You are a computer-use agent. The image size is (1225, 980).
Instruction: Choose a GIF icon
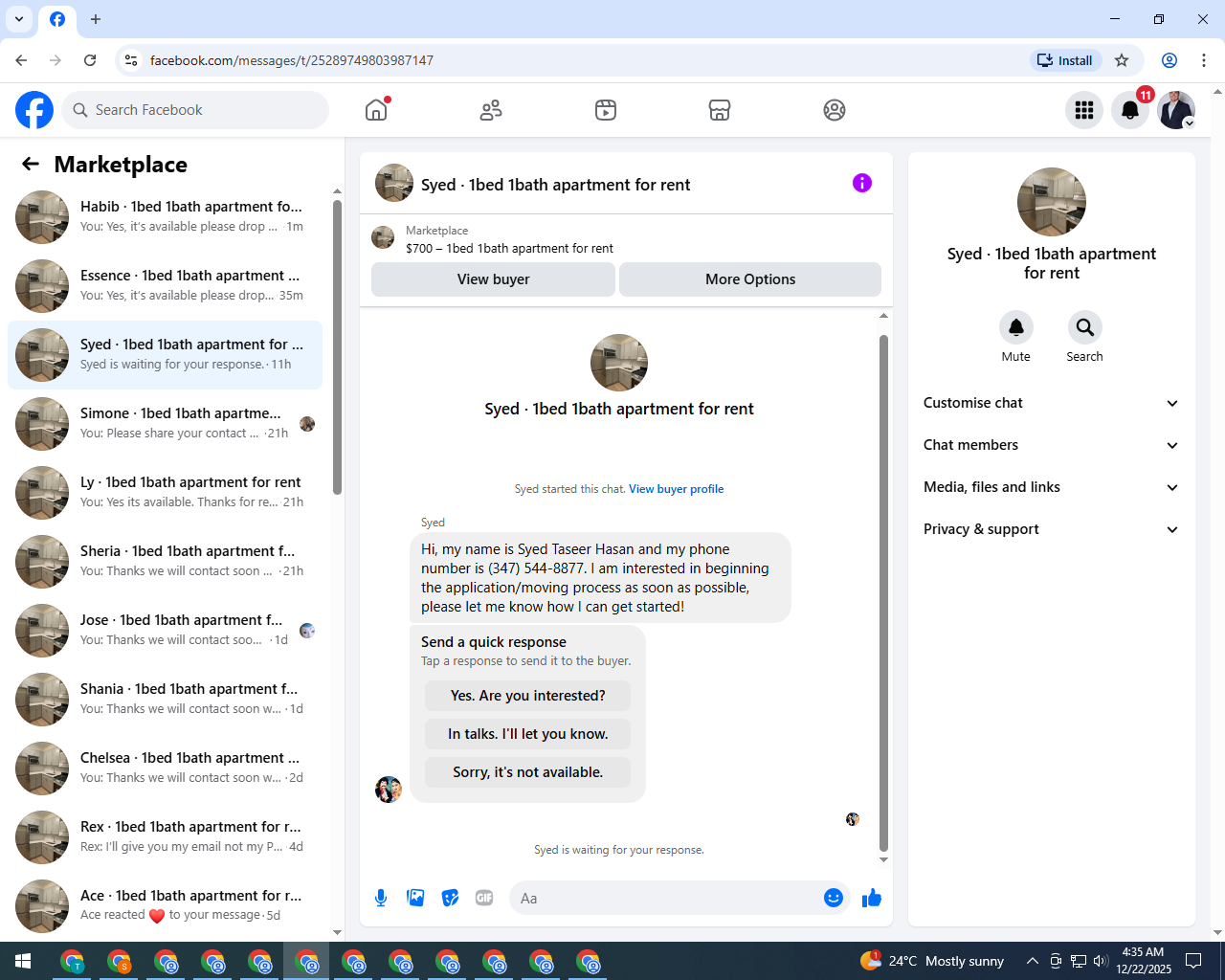(484, 898)
